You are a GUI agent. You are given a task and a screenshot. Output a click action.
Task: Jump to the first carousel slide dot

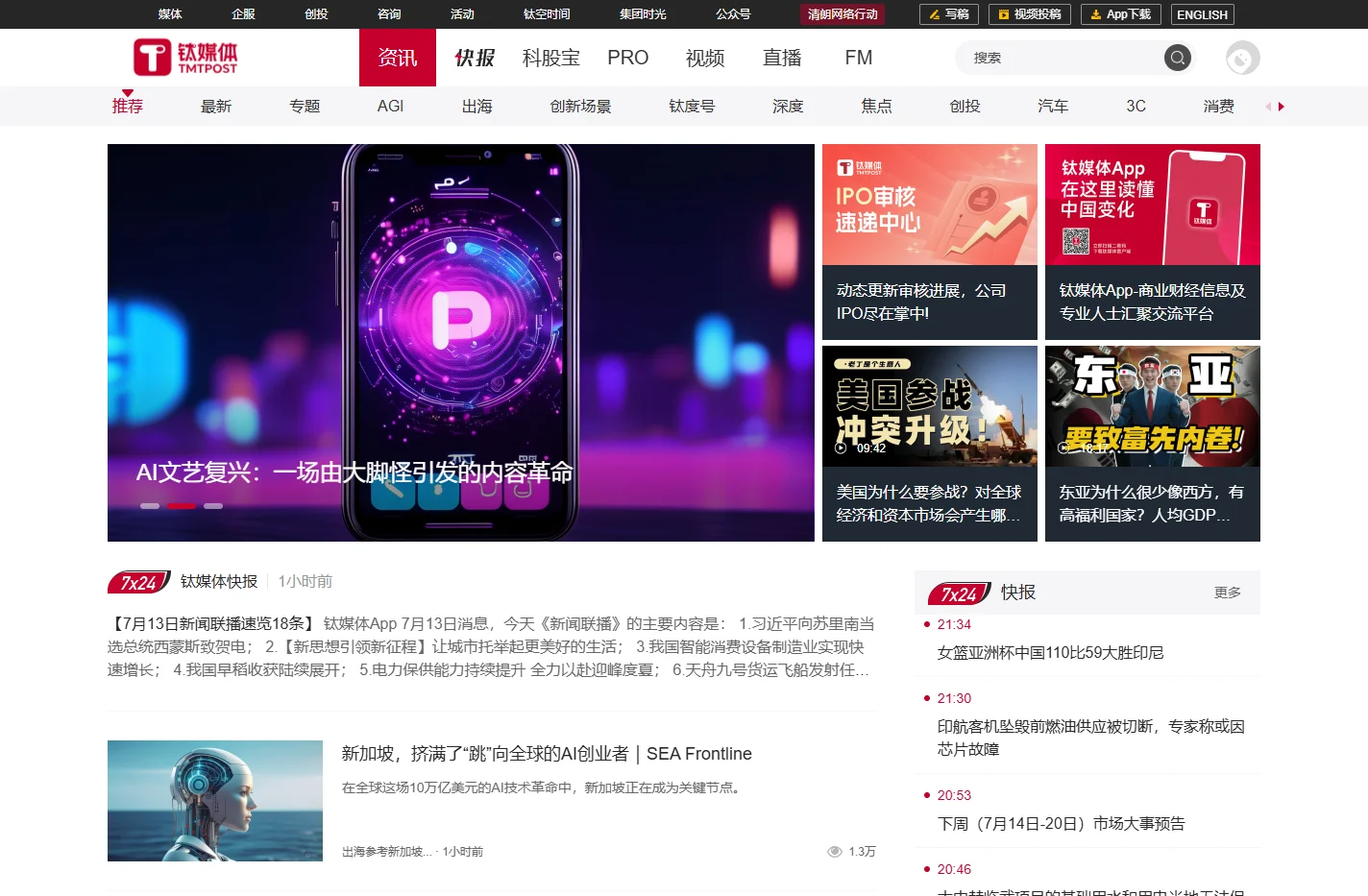(x=150, y=506)
